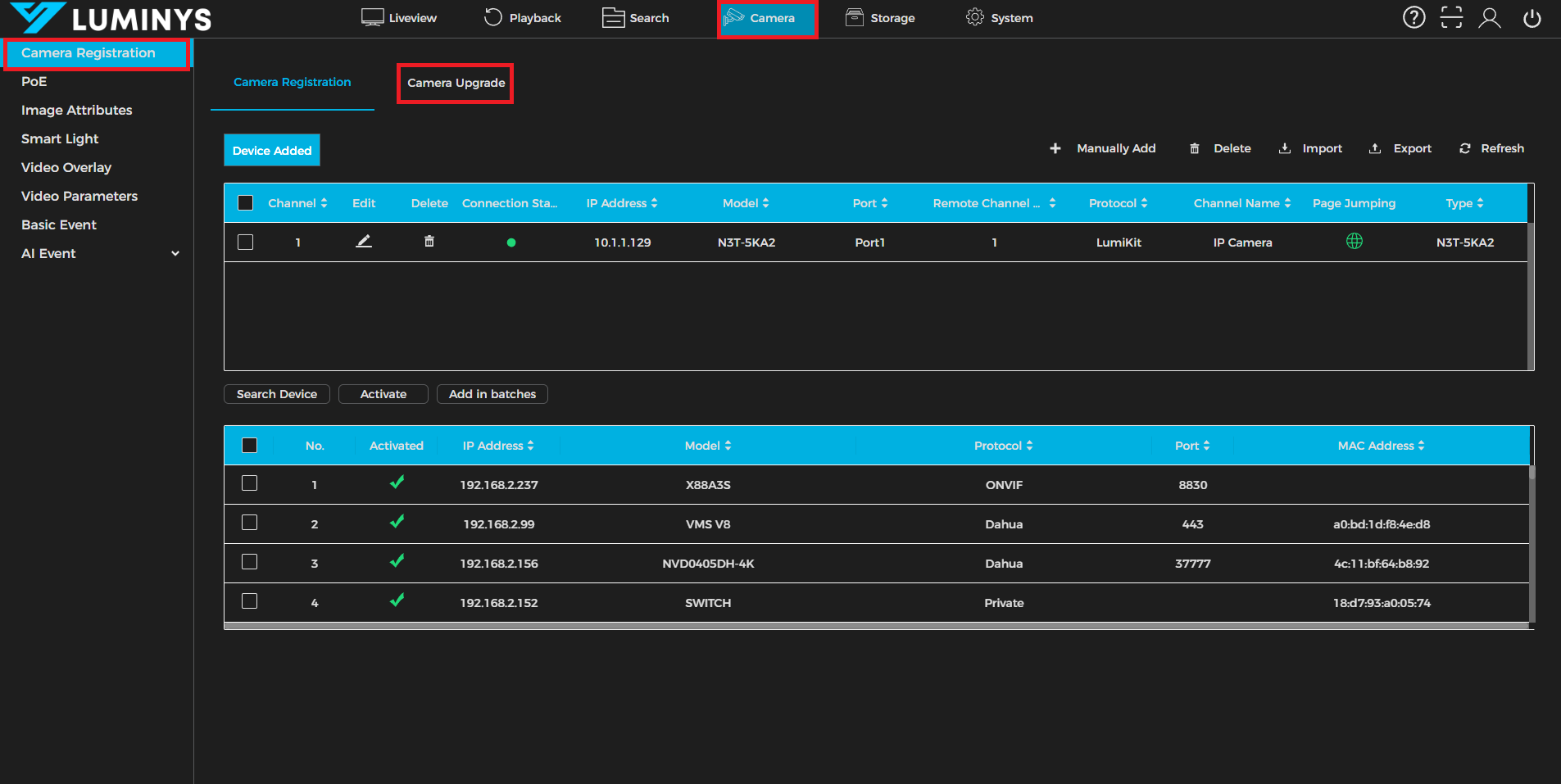The image size is (1561, 784).
Task: Switch to the Camera Upgrade tab
Action: click(456, 83)
